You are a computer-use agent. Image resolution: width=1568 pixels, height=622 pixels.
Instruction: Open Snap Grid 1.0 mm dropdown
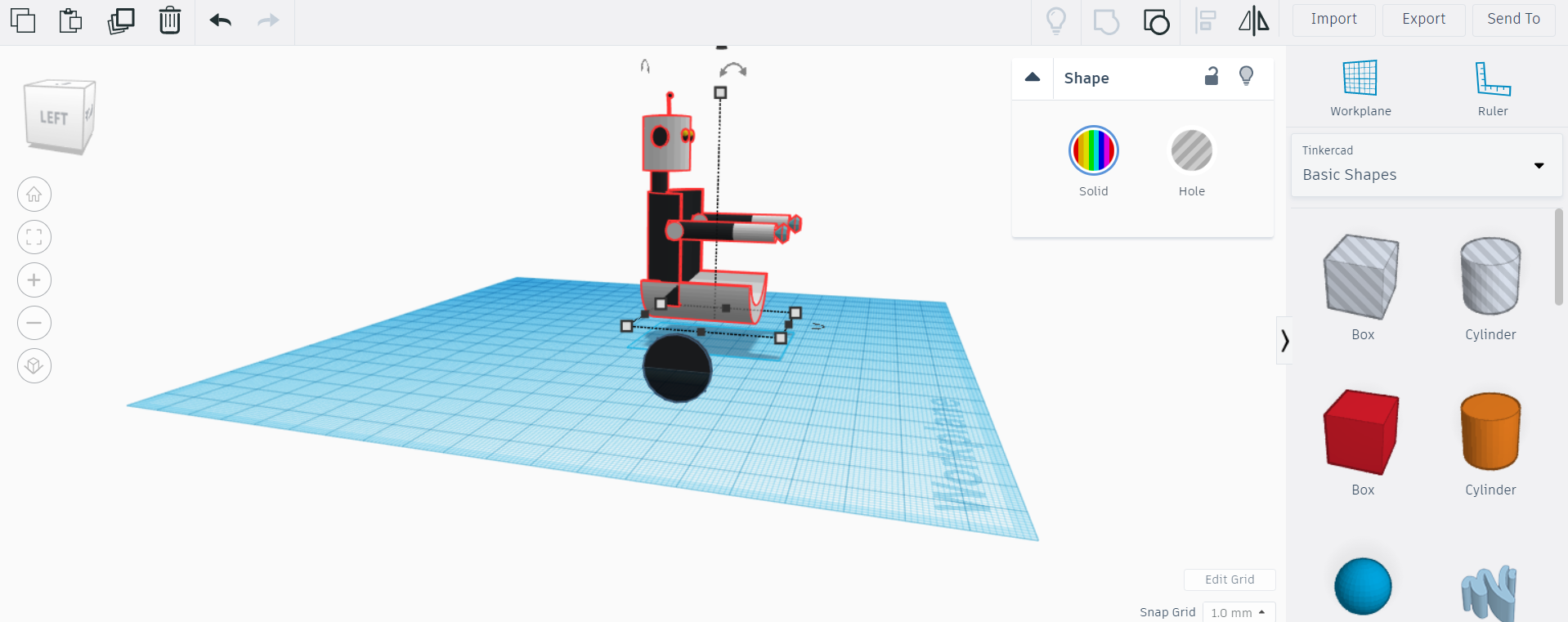pyautogui.click(x=1239, y=612)
